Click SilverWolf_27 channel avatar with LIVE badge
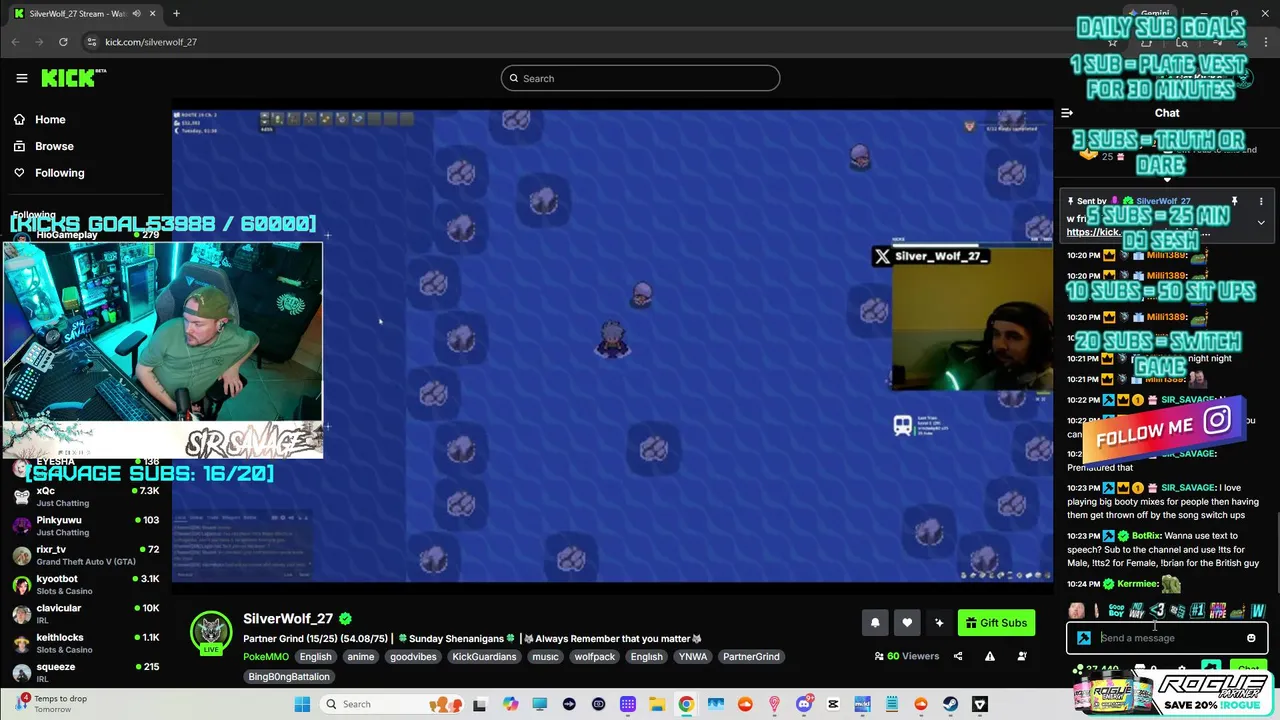 (211, 632)
